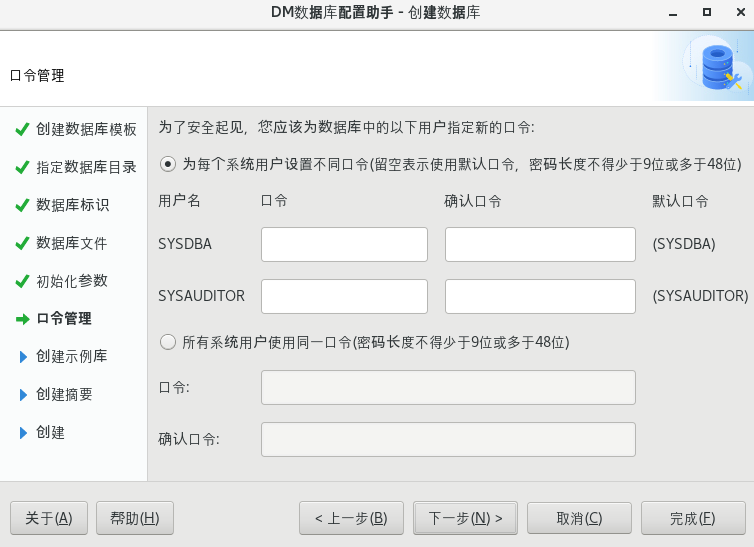Click blue triangle icon beside 创建示例库
This screenshot has height=547, width=754.
click(24, 357)
